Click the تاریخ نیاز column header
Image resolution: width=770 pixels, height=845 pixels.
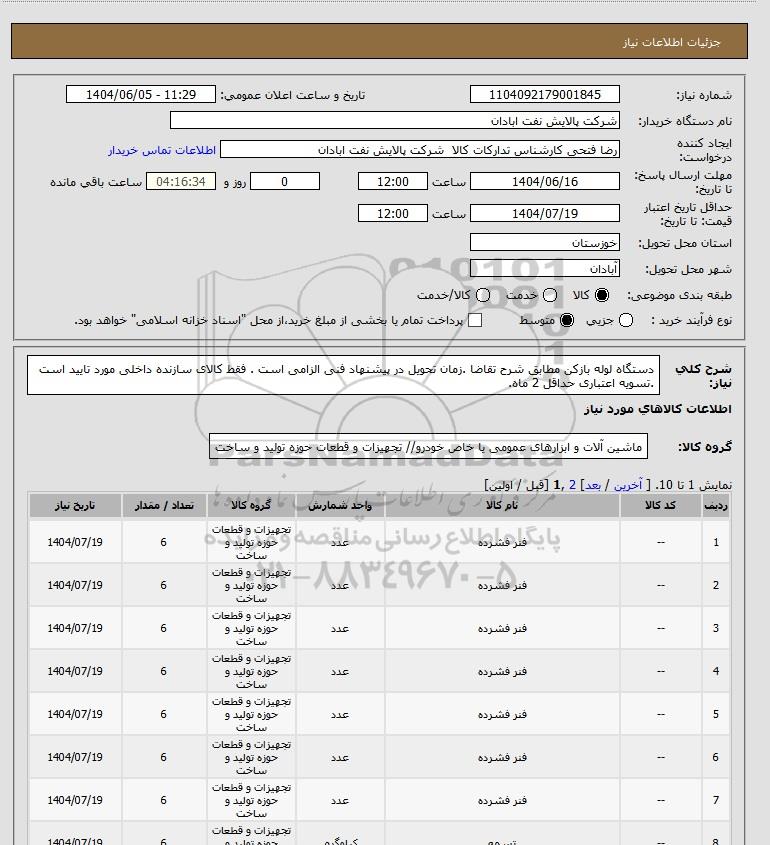coord(75,505)
